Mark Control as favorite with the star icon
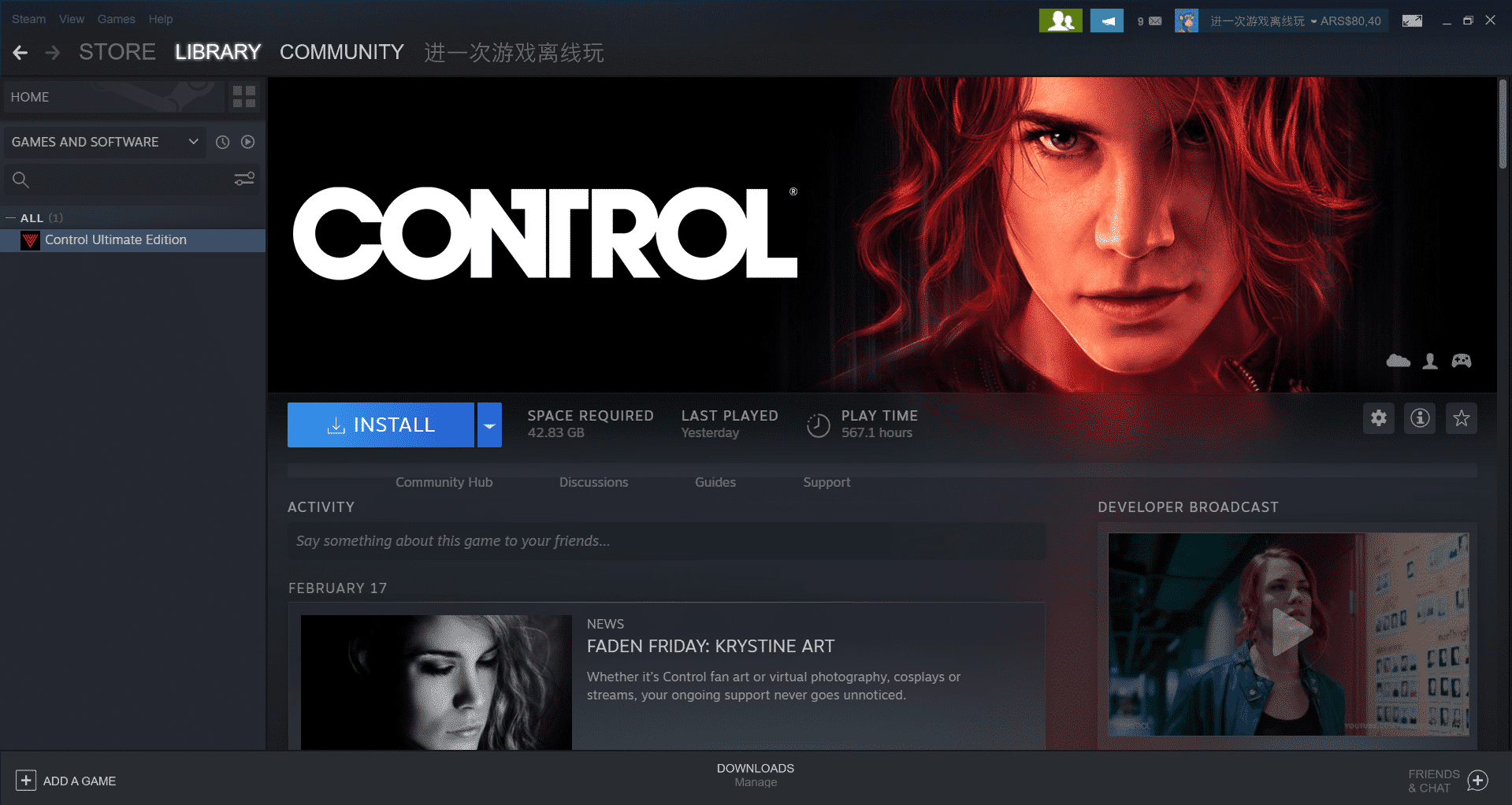Screen dimensions: 1512x805 point(1462,418)
